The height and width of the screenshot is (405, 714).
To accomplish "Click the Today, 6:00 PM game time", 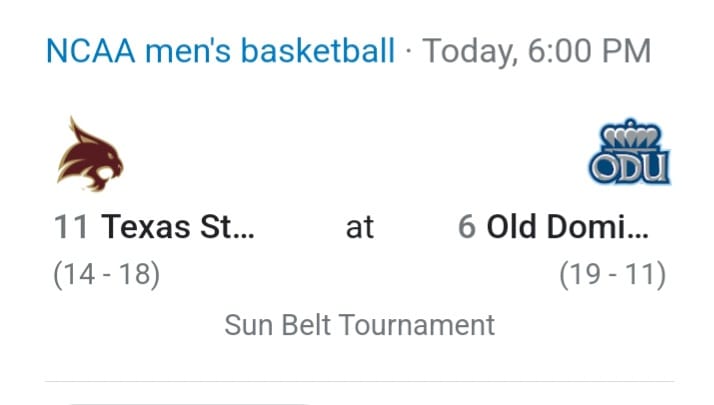I will [536, 51].
